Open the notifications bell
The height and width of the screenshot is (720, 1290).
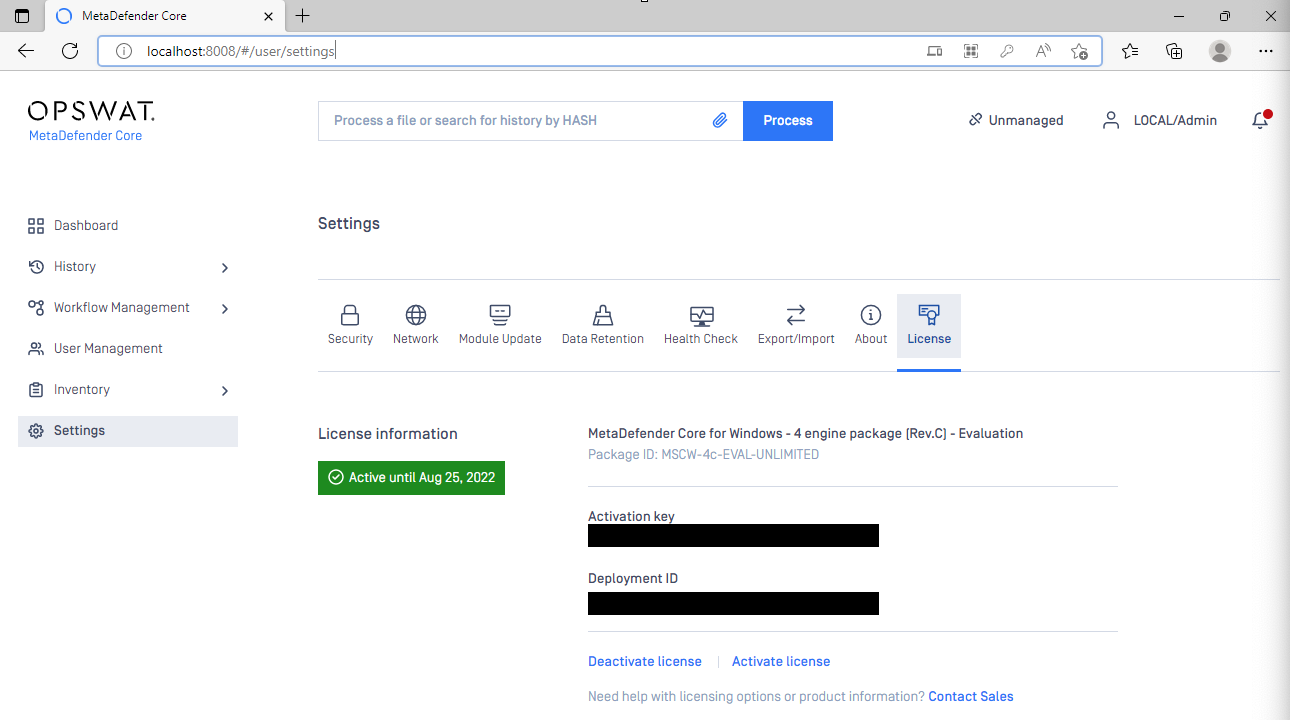1260,120
